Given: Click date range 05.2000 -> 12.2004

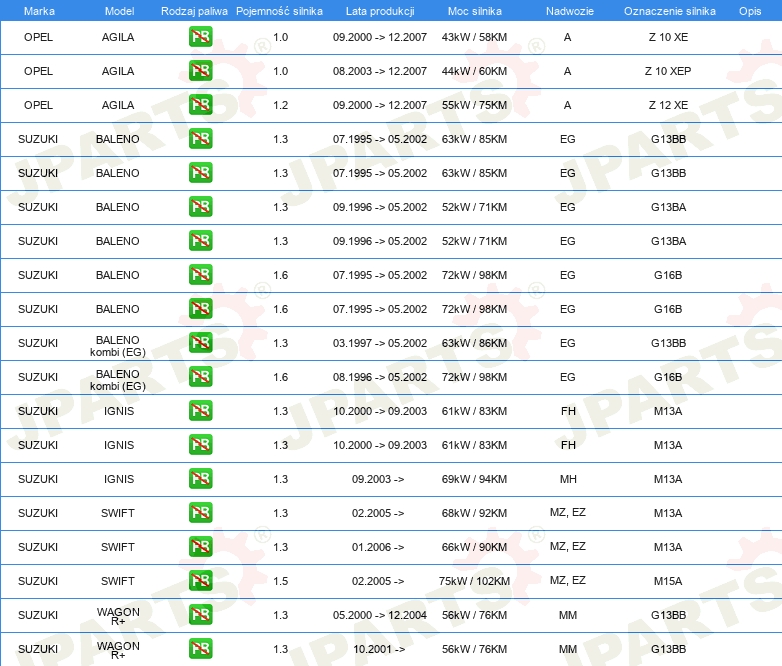Looking at the screenshot, I should click(x=380, y=615).
